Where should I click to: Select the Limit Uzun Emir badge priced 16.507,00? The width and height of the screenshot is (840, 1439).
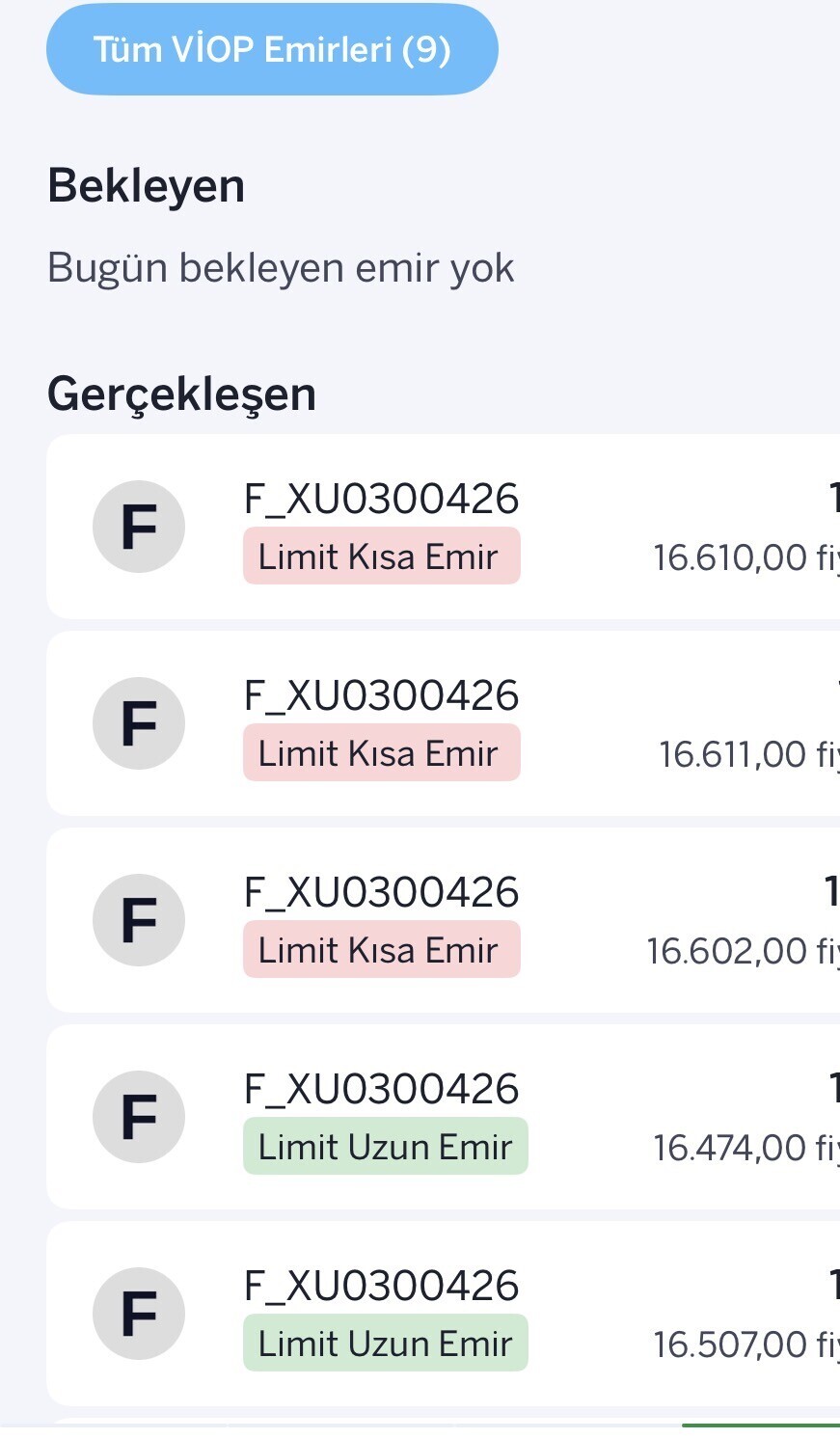coord(385,1344)
